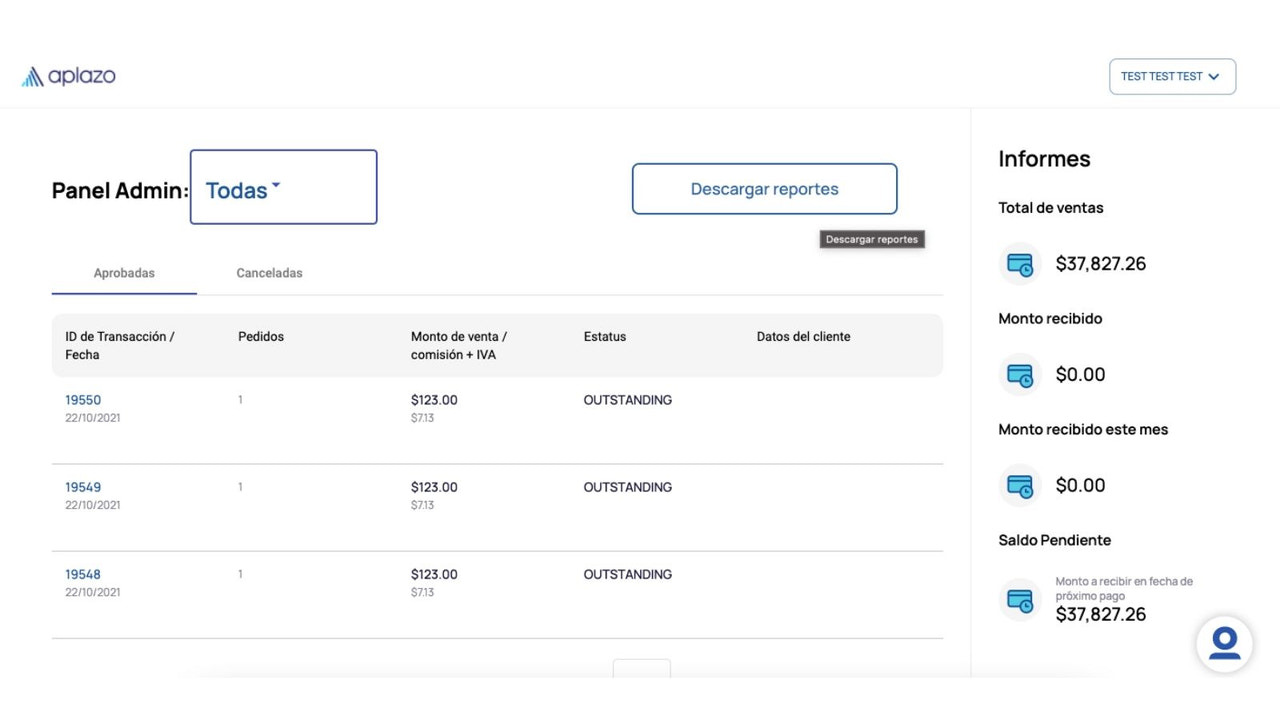This screenshot has width=1280, height=720.
Task: Expand the TEST TEST TEST account menu
Action: tap(1171, 76)
